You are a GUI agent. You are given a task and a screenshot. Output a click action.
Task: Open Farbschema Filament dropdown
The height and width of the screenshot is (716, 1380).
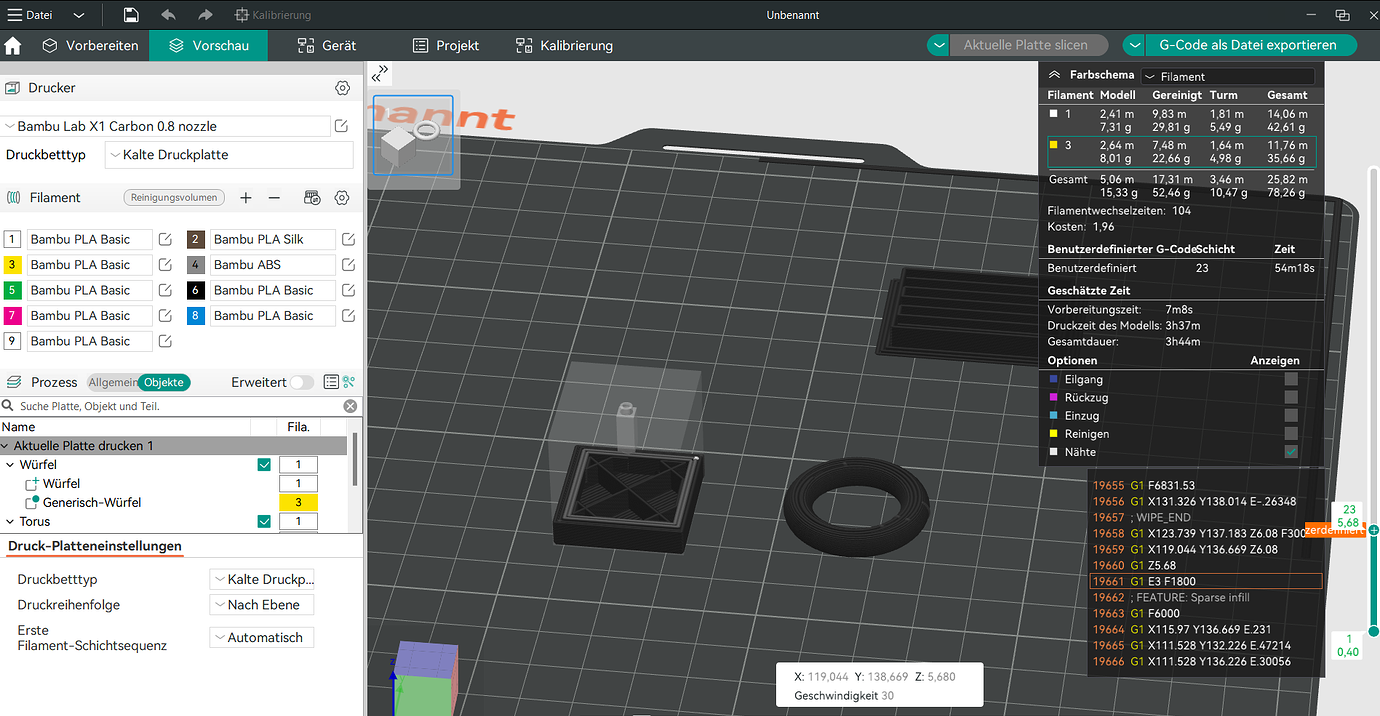point(1228,76)
